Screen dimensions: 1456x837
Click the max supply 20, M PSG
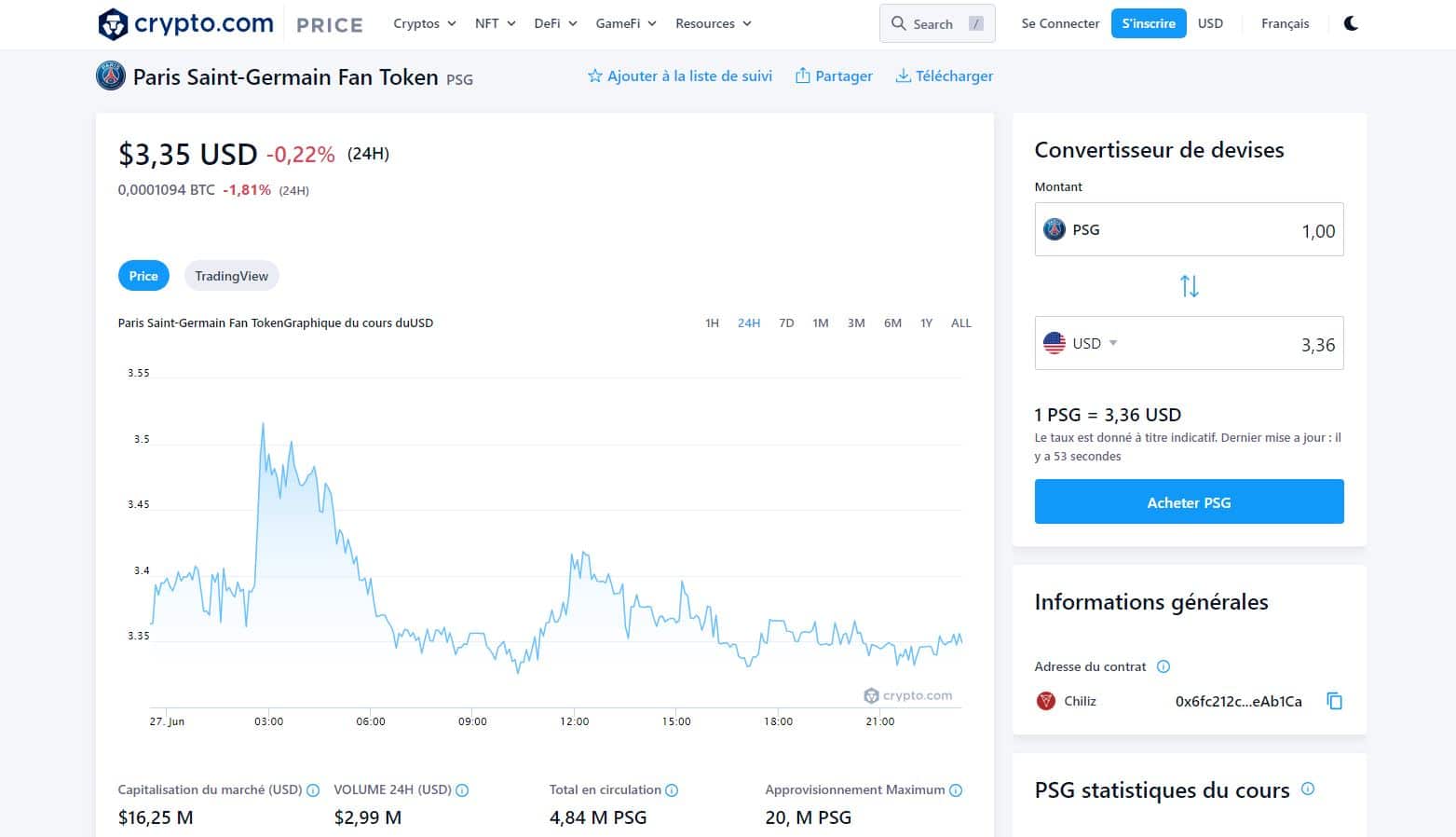809,817
